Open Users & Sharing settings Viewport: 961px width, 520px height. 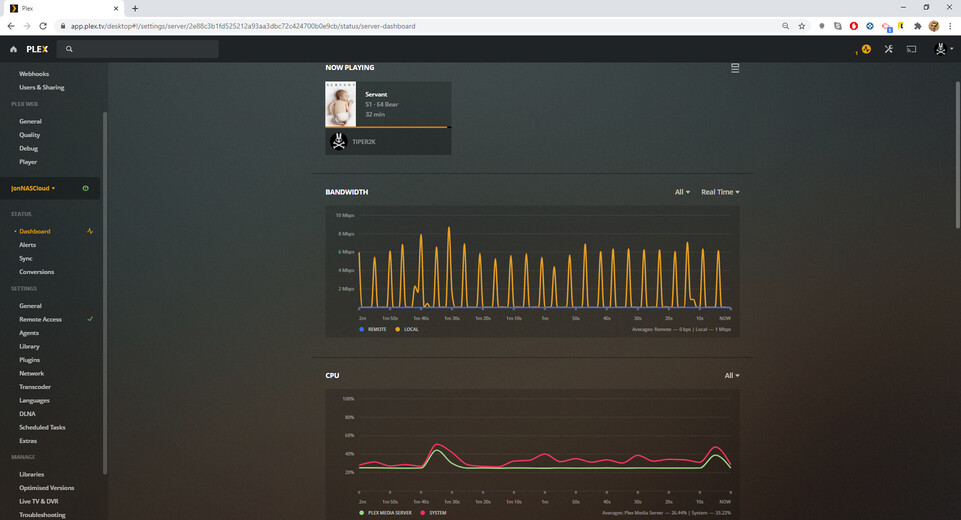pyautogui.click(x=42, y=87)
